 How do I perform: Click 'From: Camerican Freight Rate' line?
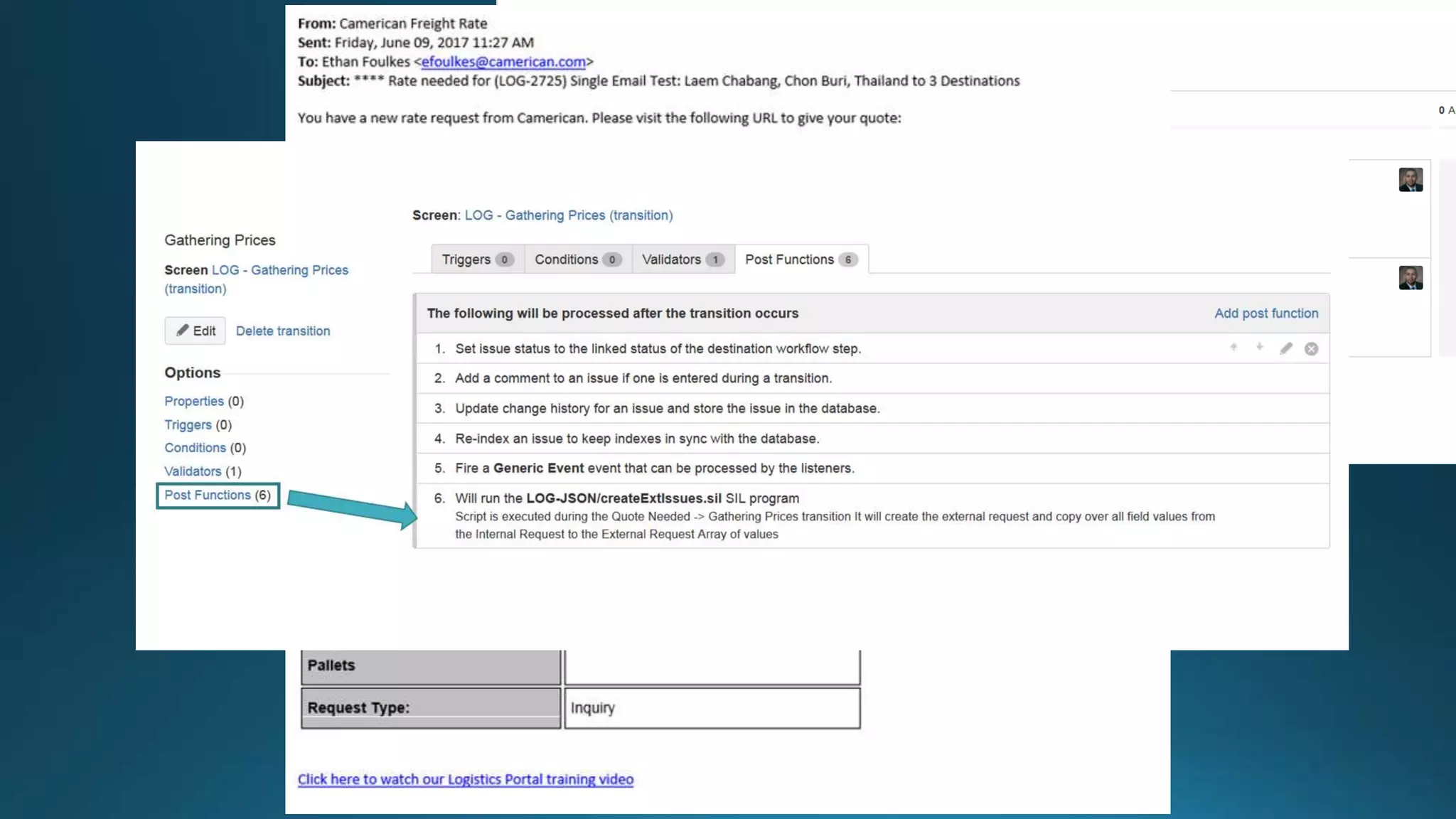pyautogui.click(x=392, y=23)
